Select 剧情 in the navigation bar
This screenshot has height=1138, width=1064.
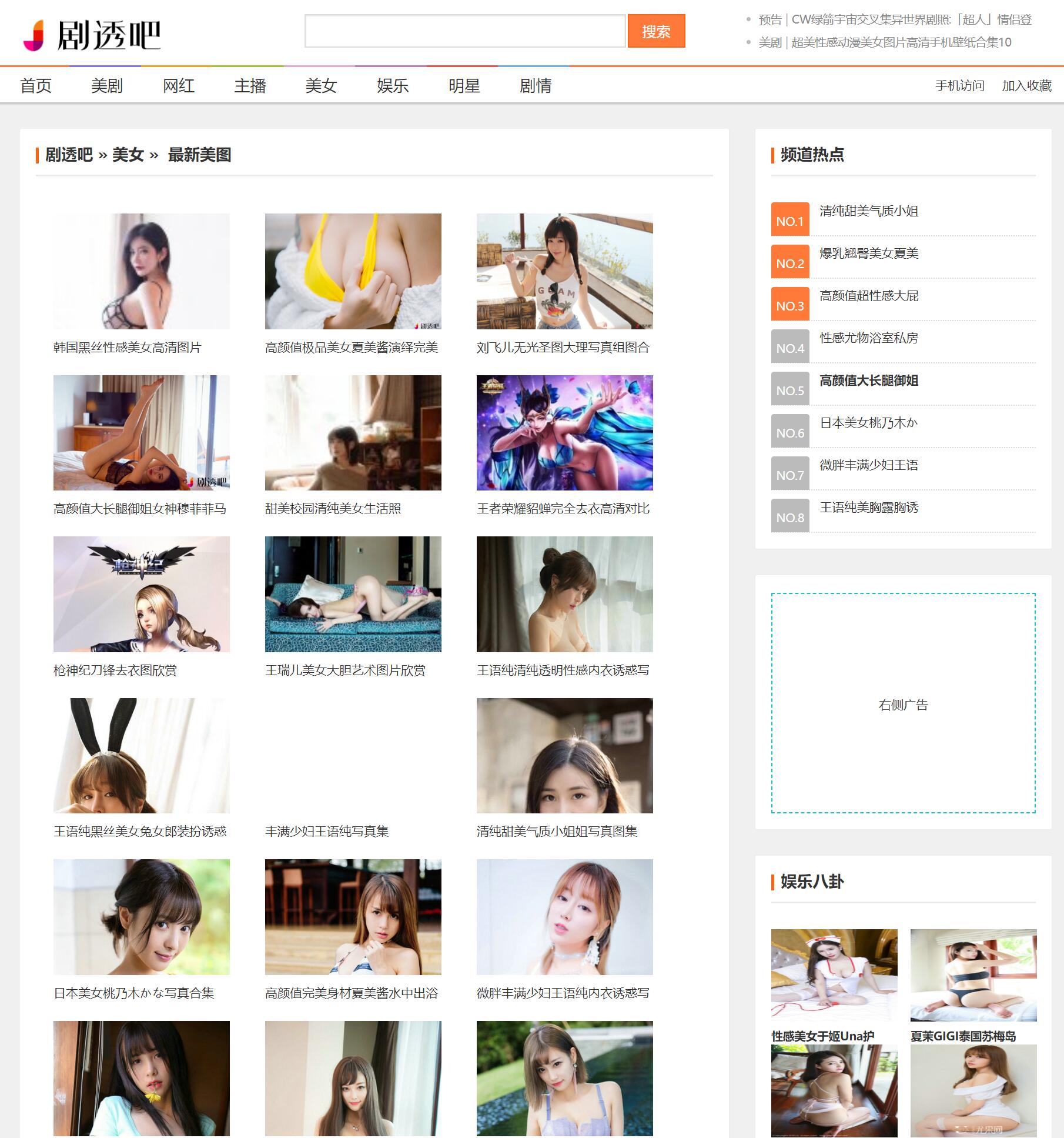coord(536,86)
